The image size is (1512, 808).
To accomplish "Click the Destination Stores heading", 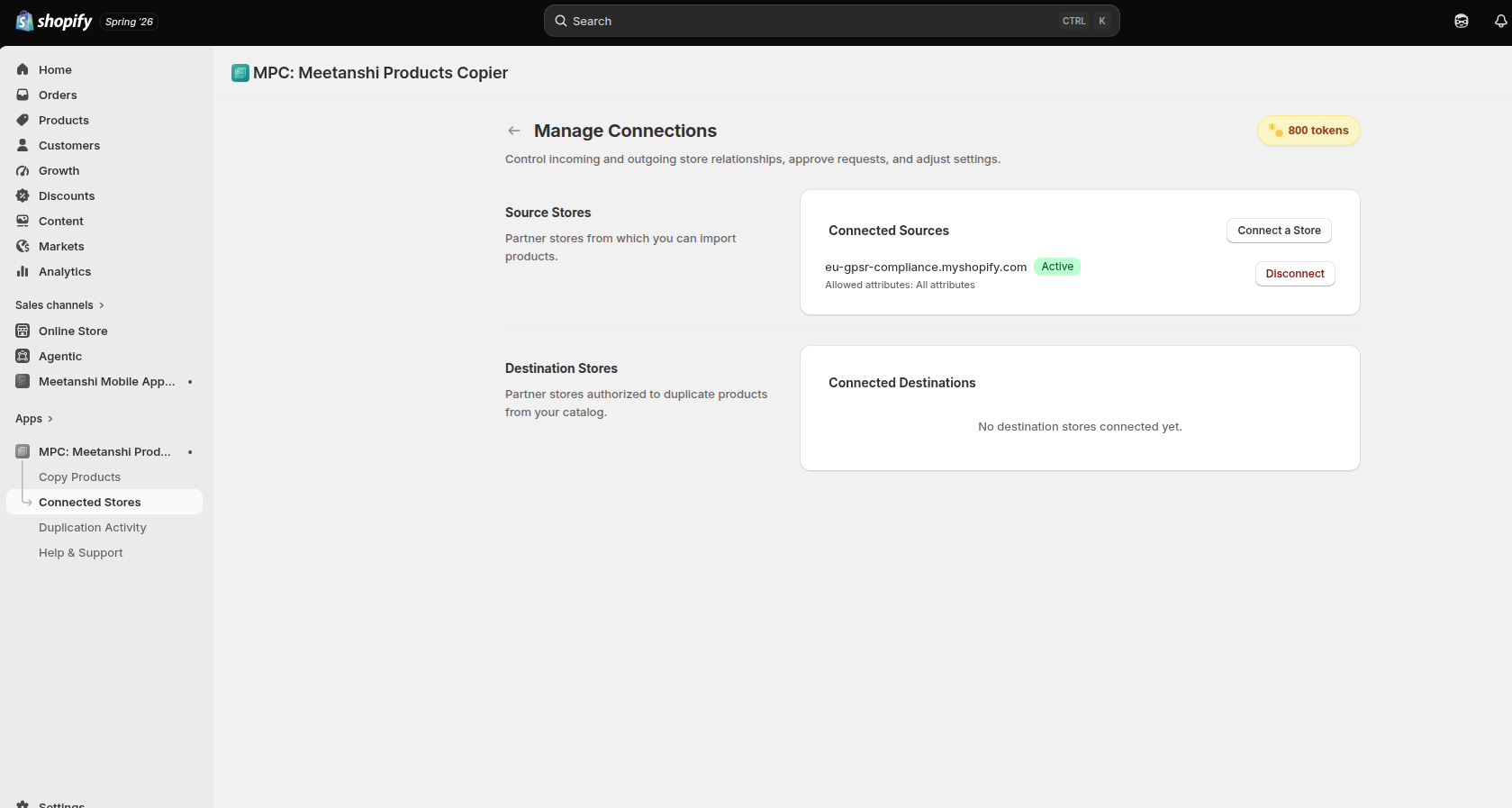I will click(561, 368).
